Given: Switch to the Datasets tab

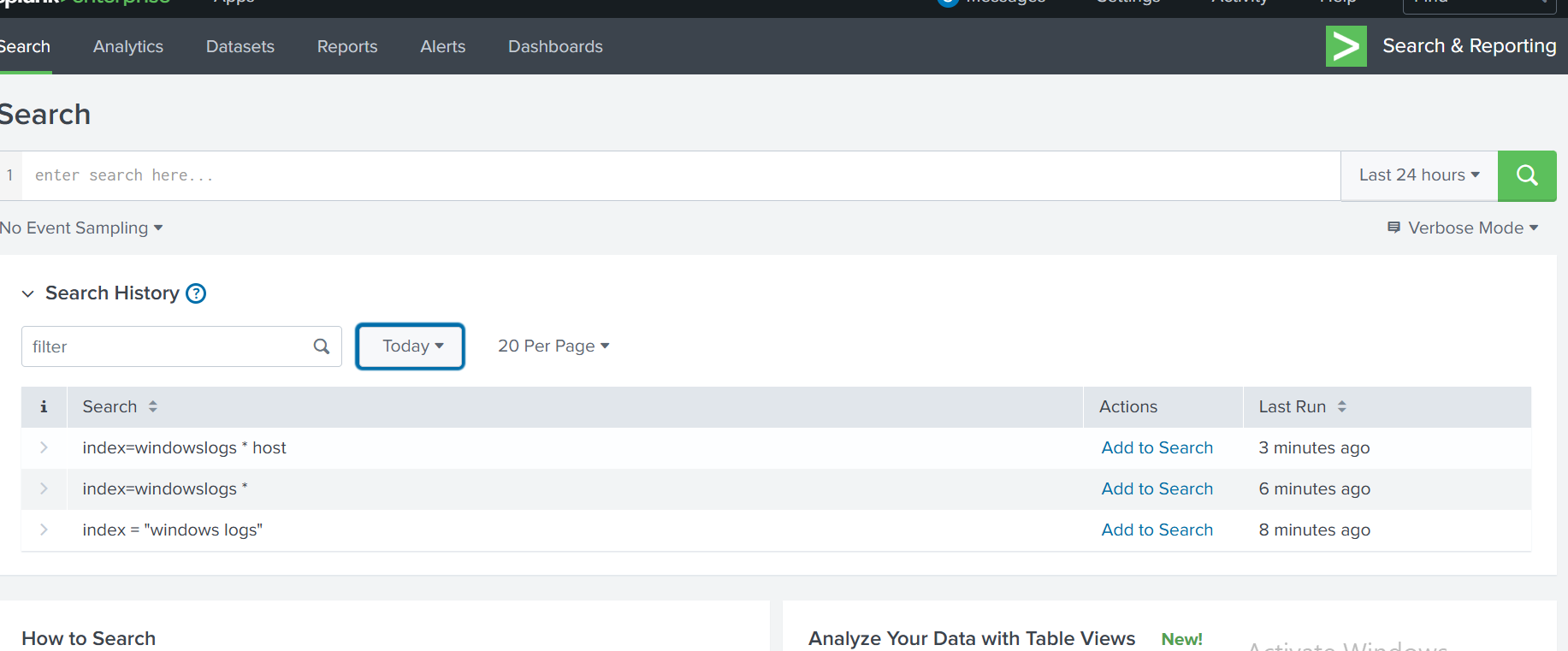Looking at the screenshot, I should (240, 47).
